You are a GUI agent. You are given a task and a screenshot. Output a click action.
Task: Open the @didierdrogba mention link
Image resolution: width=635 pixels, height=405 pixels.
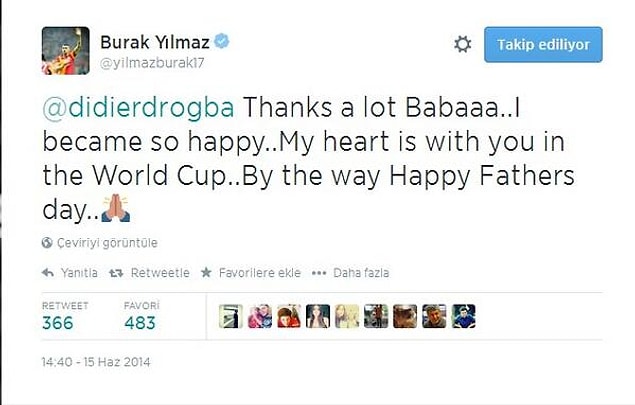(139, 107)
